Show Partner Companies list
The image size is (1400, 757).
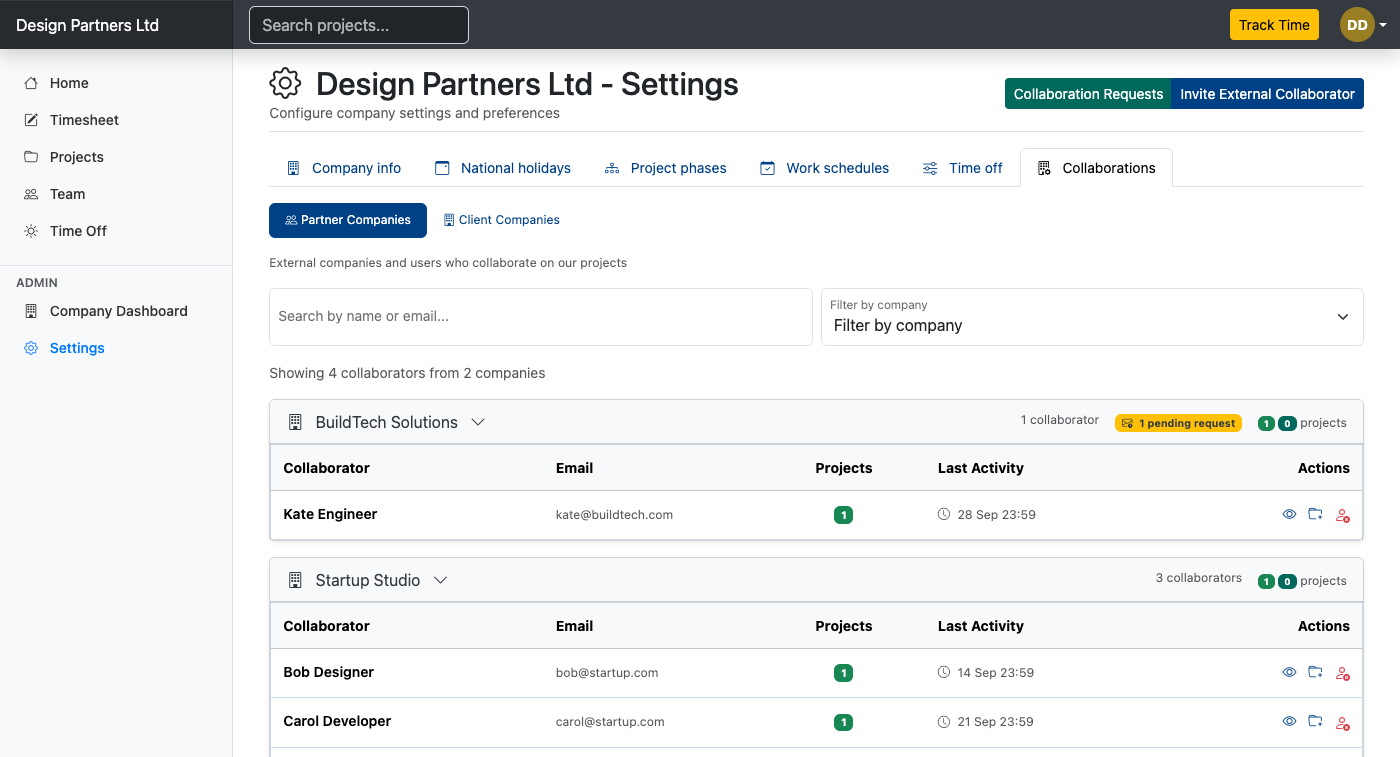(x=348, y=220)
